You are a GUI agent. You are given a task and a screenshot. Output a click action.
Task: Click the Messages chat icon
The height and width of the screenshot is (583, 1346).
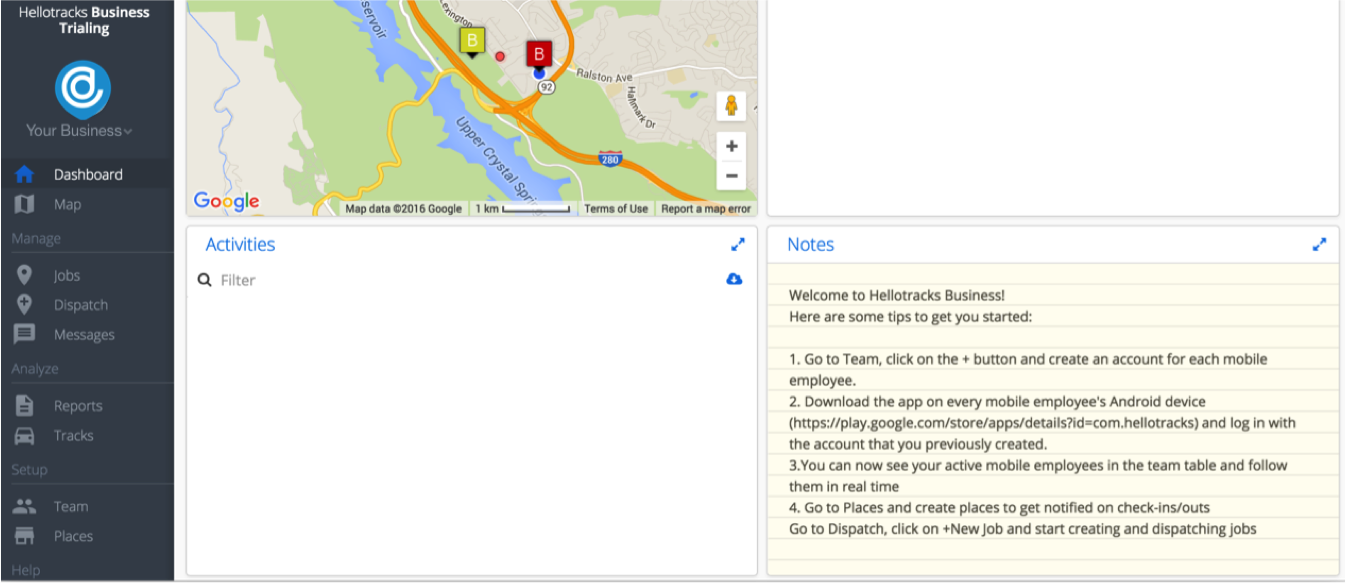pos(25,335)
